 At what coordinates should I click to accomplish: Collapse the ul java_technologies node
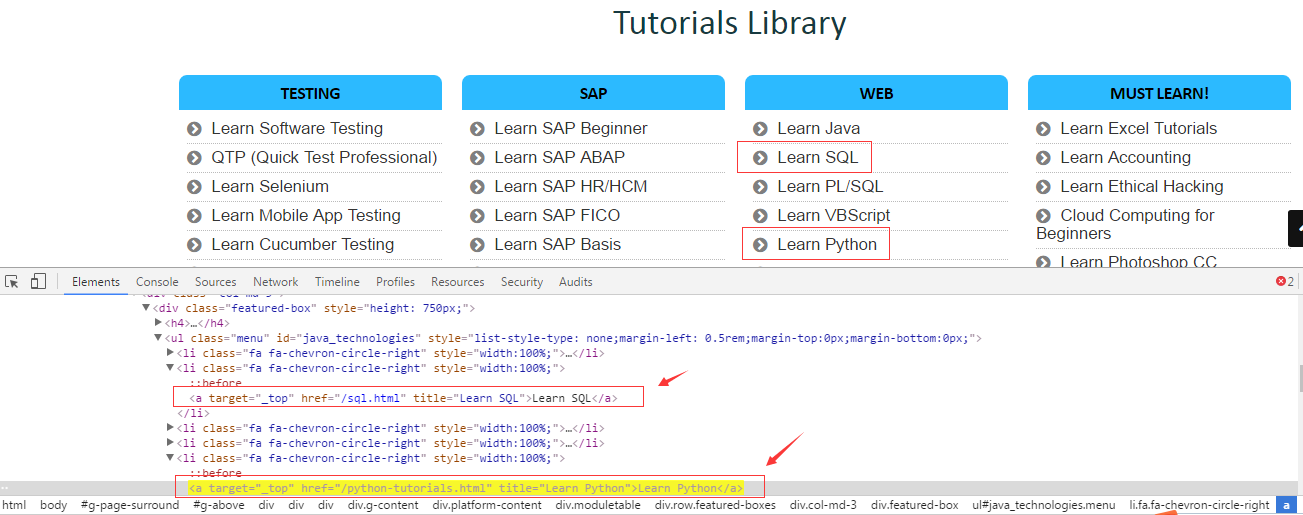(x=158, y=338)
